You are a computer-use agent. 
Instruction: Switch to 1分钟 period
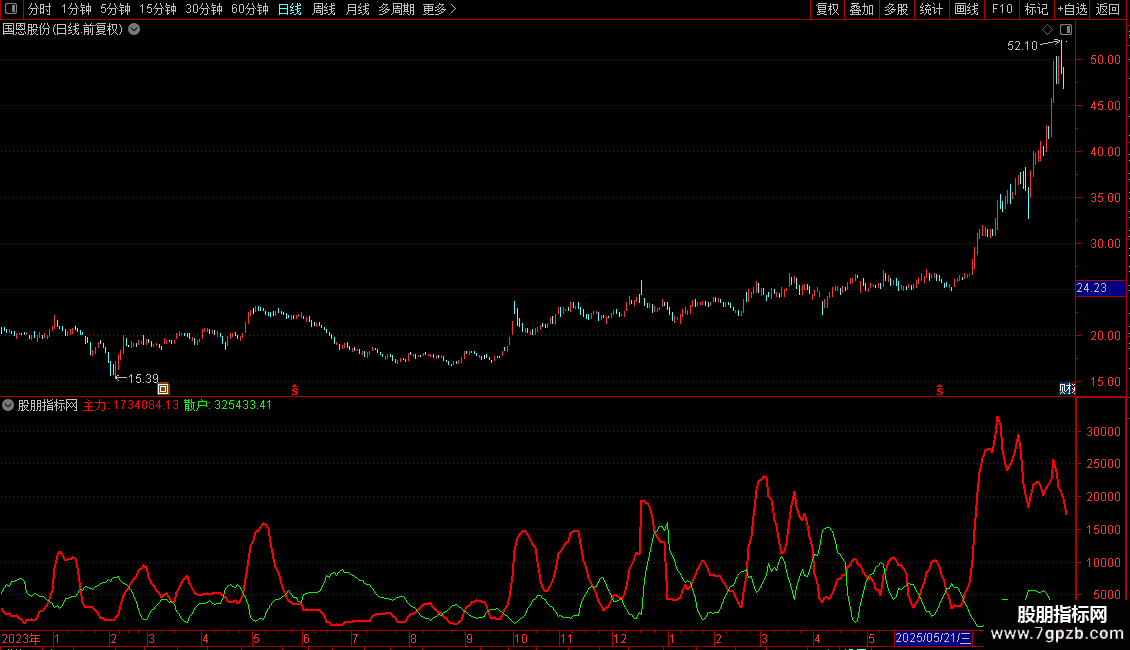coord(76,9)
